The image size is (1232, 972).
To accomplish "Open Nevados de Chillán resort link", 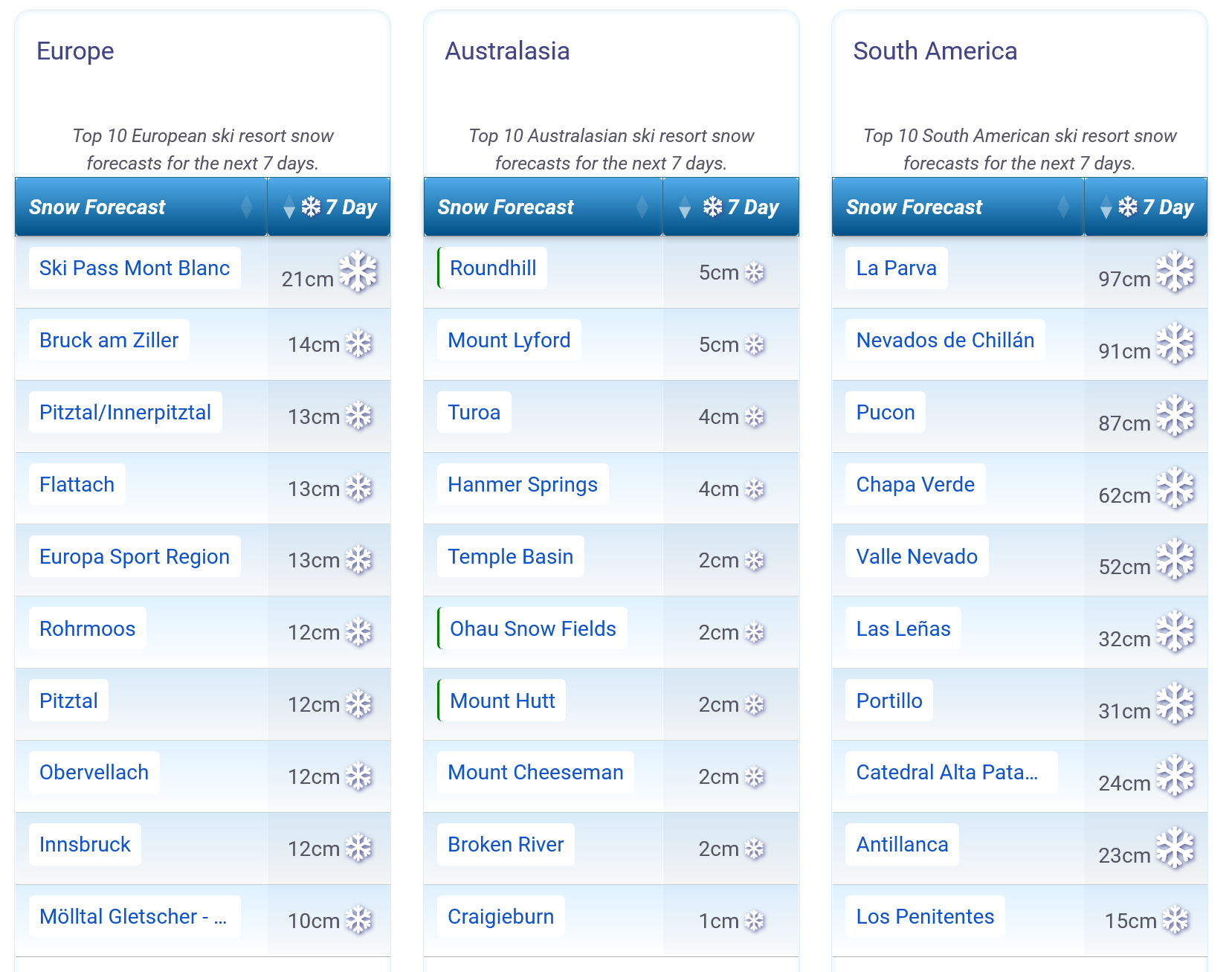I will pos(946,340).
